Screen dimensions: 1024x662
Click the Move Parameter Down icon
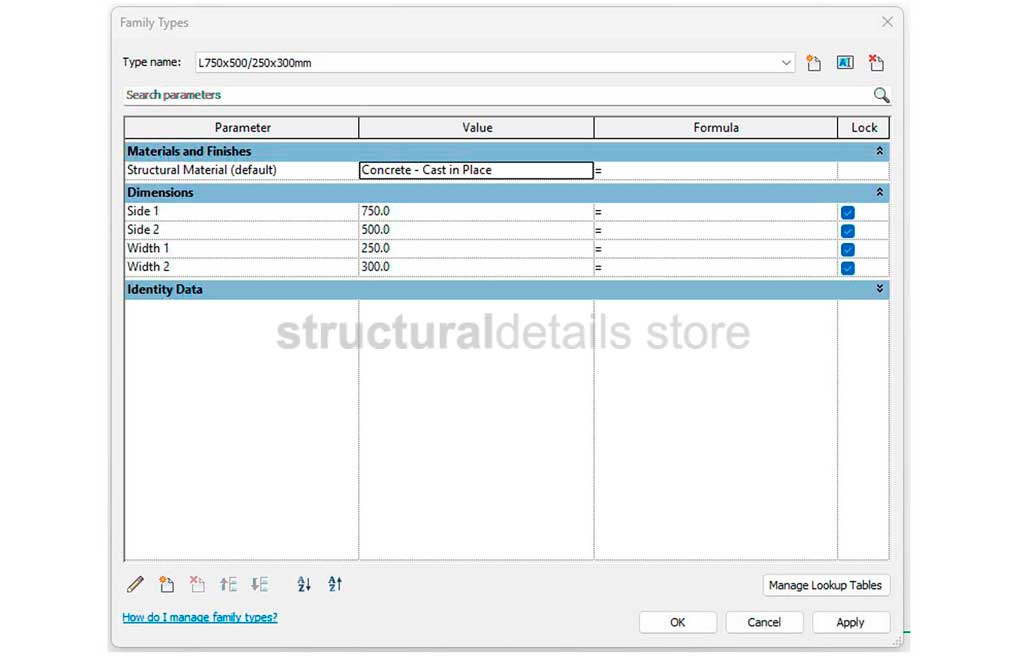click(260, 584)
